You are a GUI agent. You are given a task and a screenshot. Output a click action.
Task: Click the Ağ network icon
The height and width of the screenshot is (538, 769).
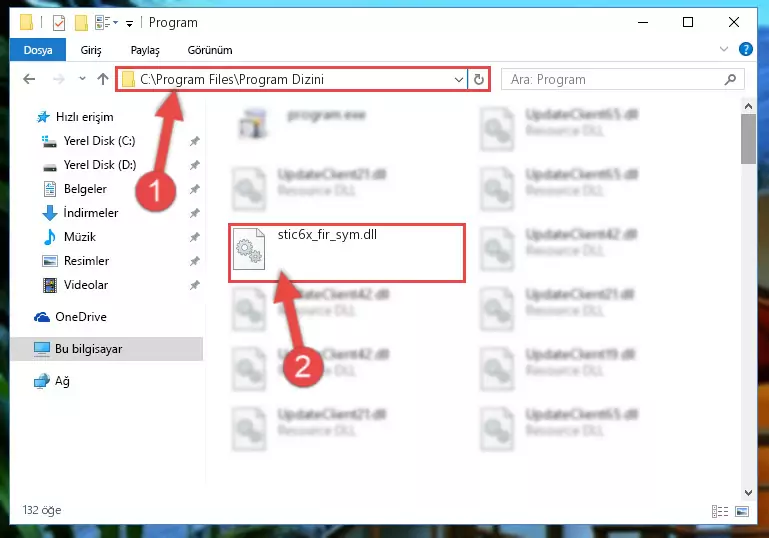(x=42, y=381)
